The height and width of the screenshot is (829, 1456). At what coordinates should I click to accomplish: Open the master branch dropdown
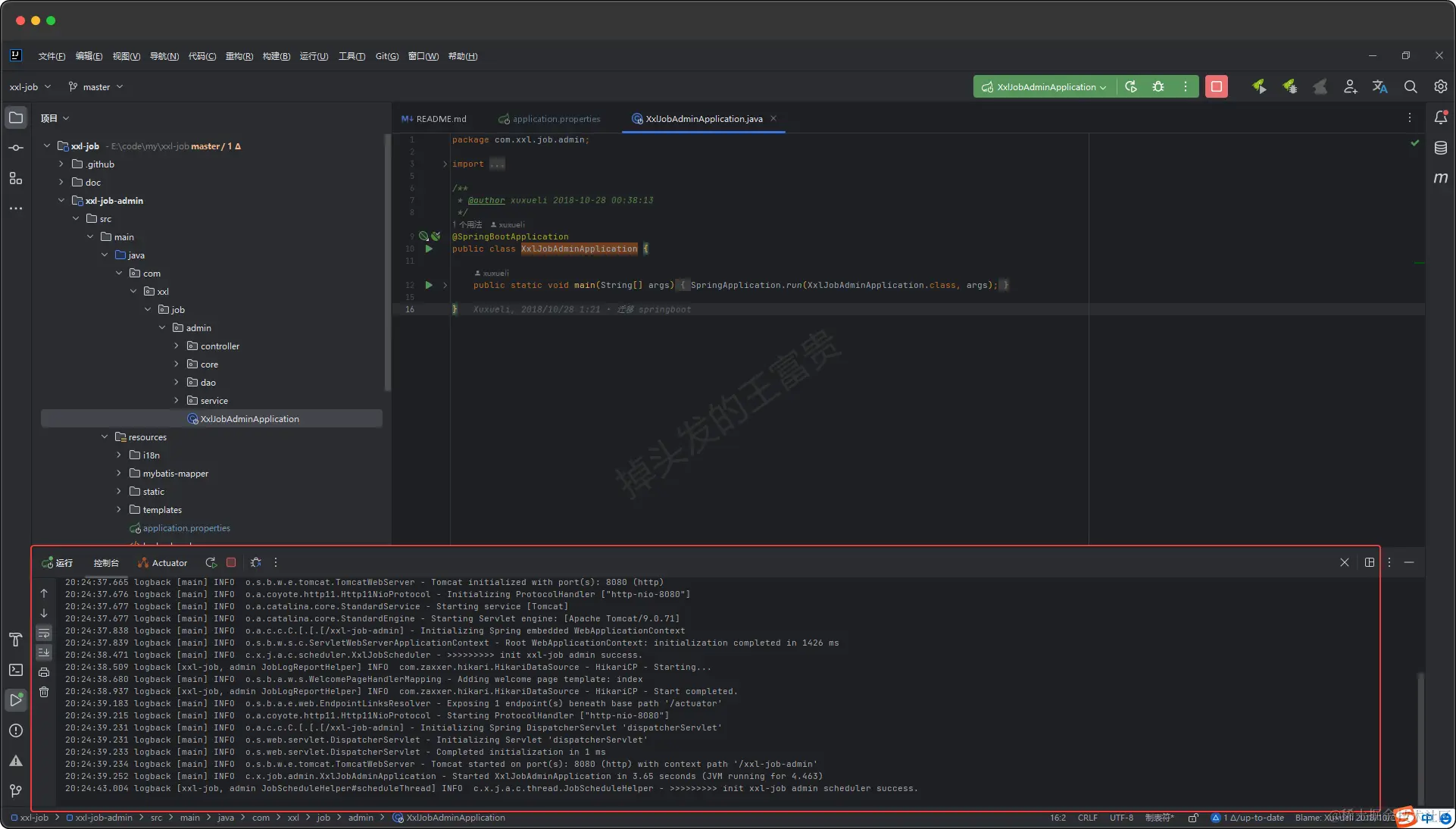(x=96, y=86)
